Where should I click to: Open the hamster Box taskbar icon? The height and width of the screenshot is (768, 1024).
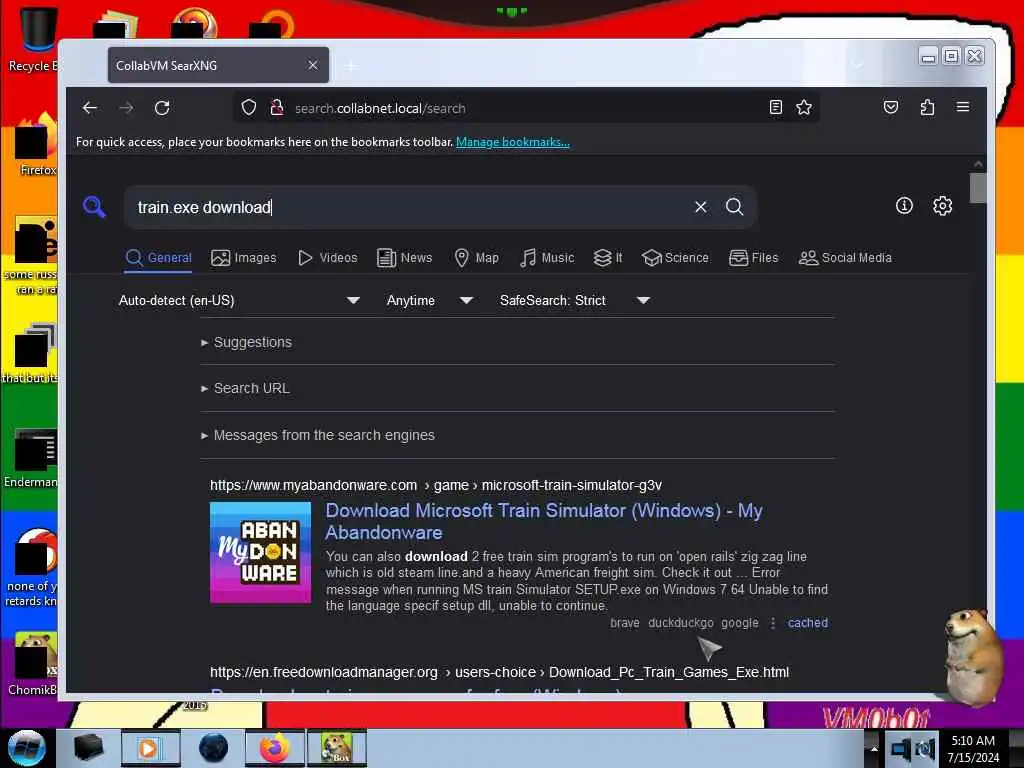click(x=336, y=748)
